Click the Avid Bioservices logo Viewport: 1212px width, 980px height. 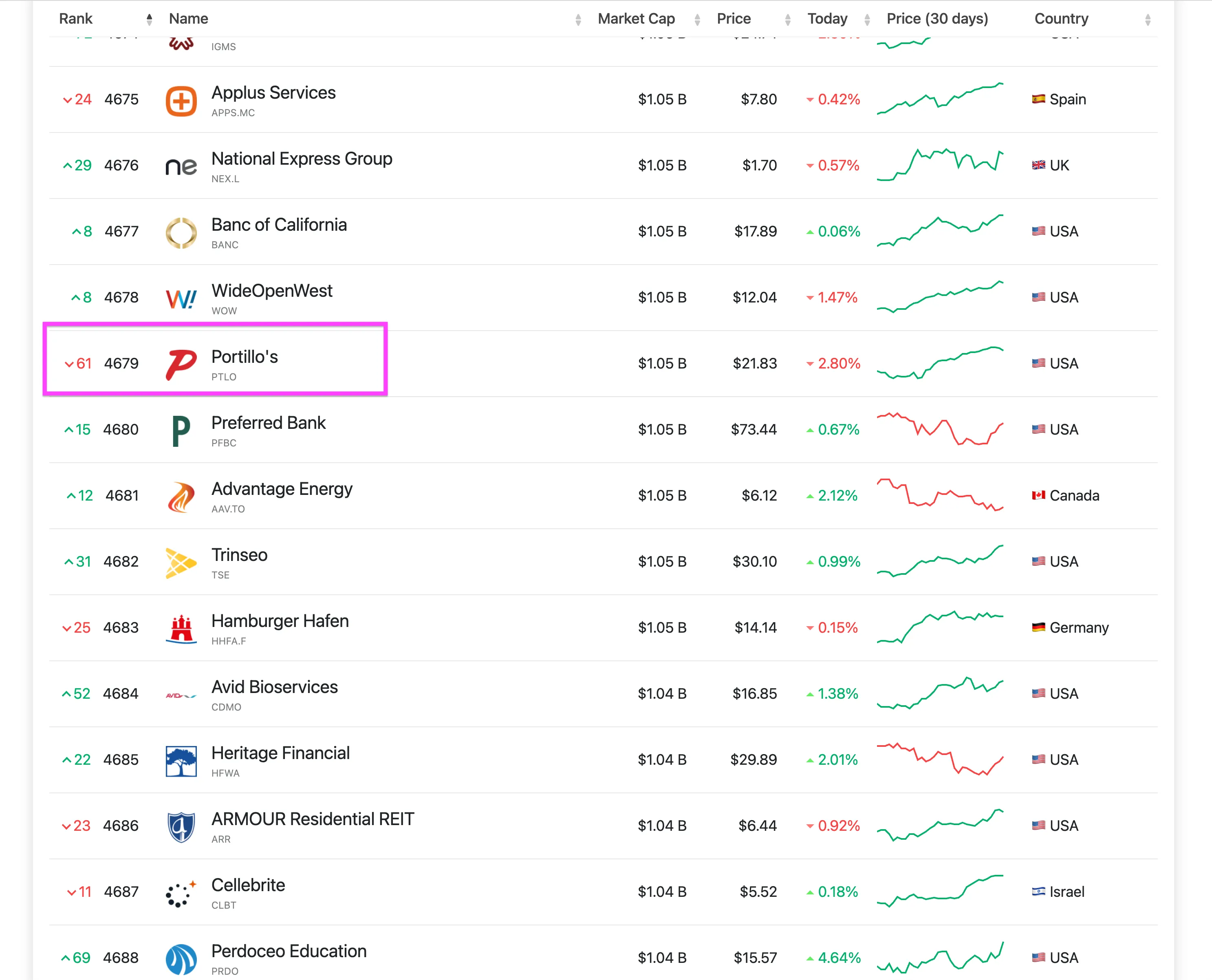[181, 695]
